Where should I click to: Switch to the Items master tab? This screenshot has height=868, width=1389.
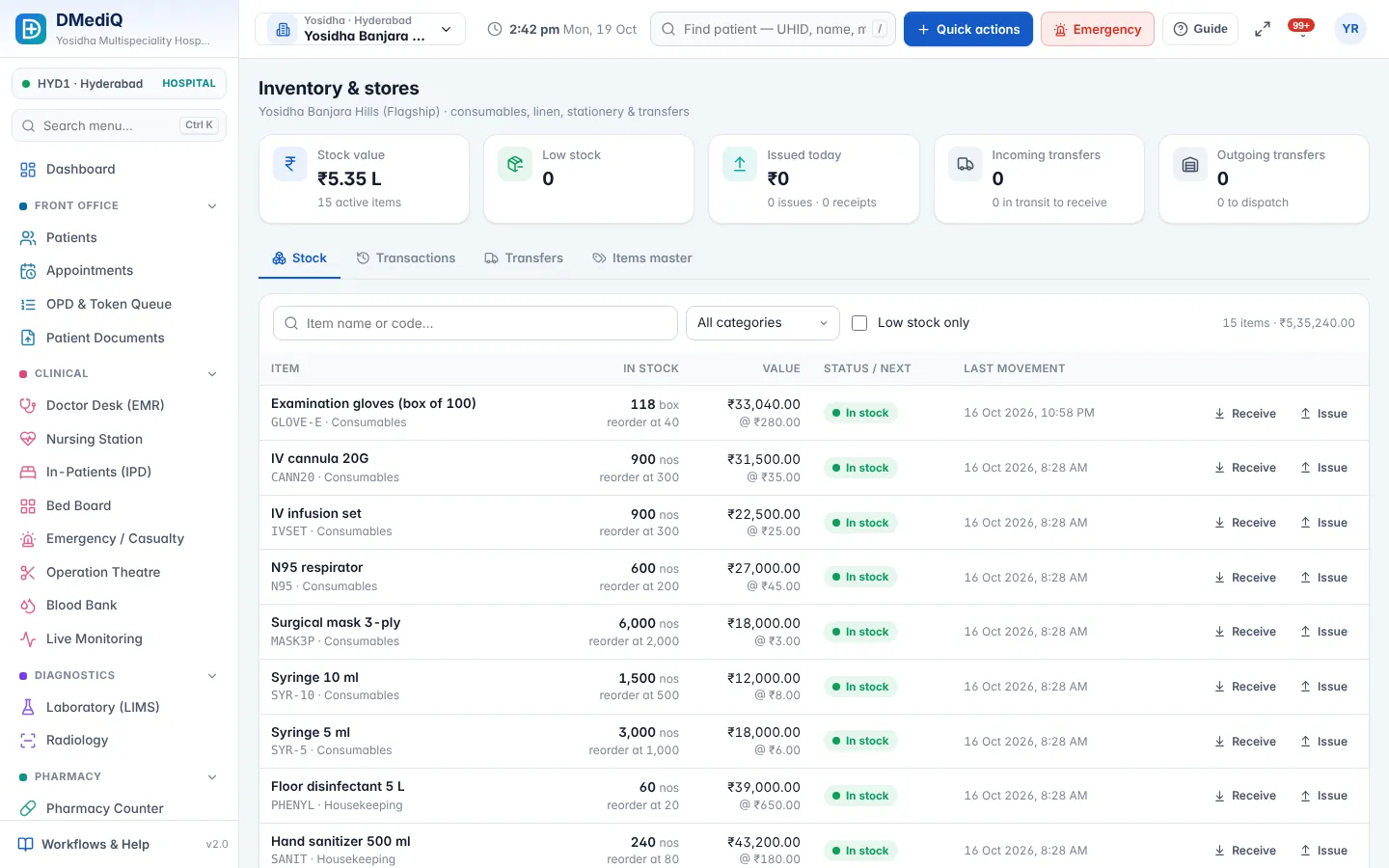(642, 258)
